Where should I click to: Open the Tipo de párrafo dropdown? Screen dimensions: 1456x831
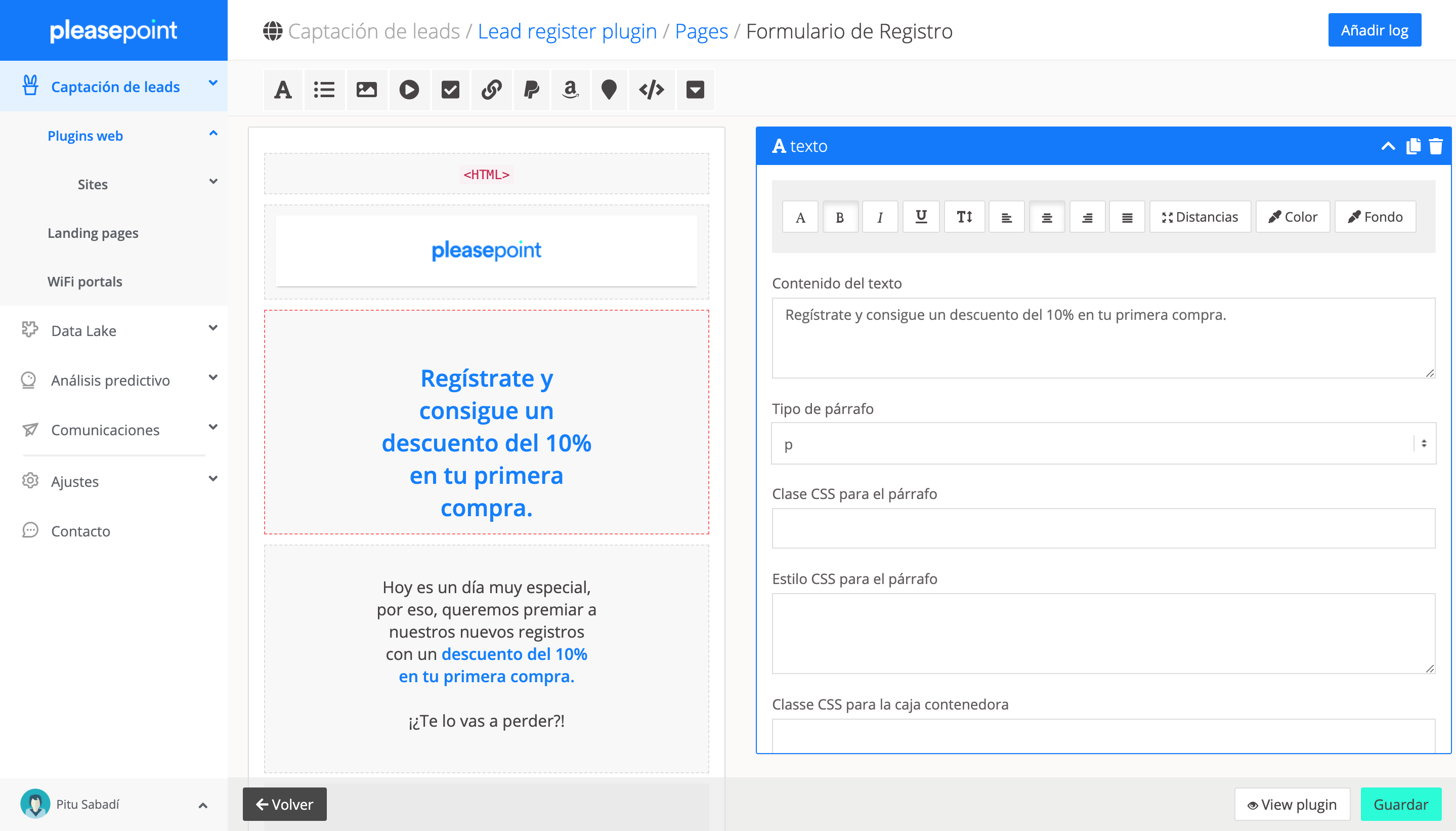pyautogui.click(x=1103, y=443)
